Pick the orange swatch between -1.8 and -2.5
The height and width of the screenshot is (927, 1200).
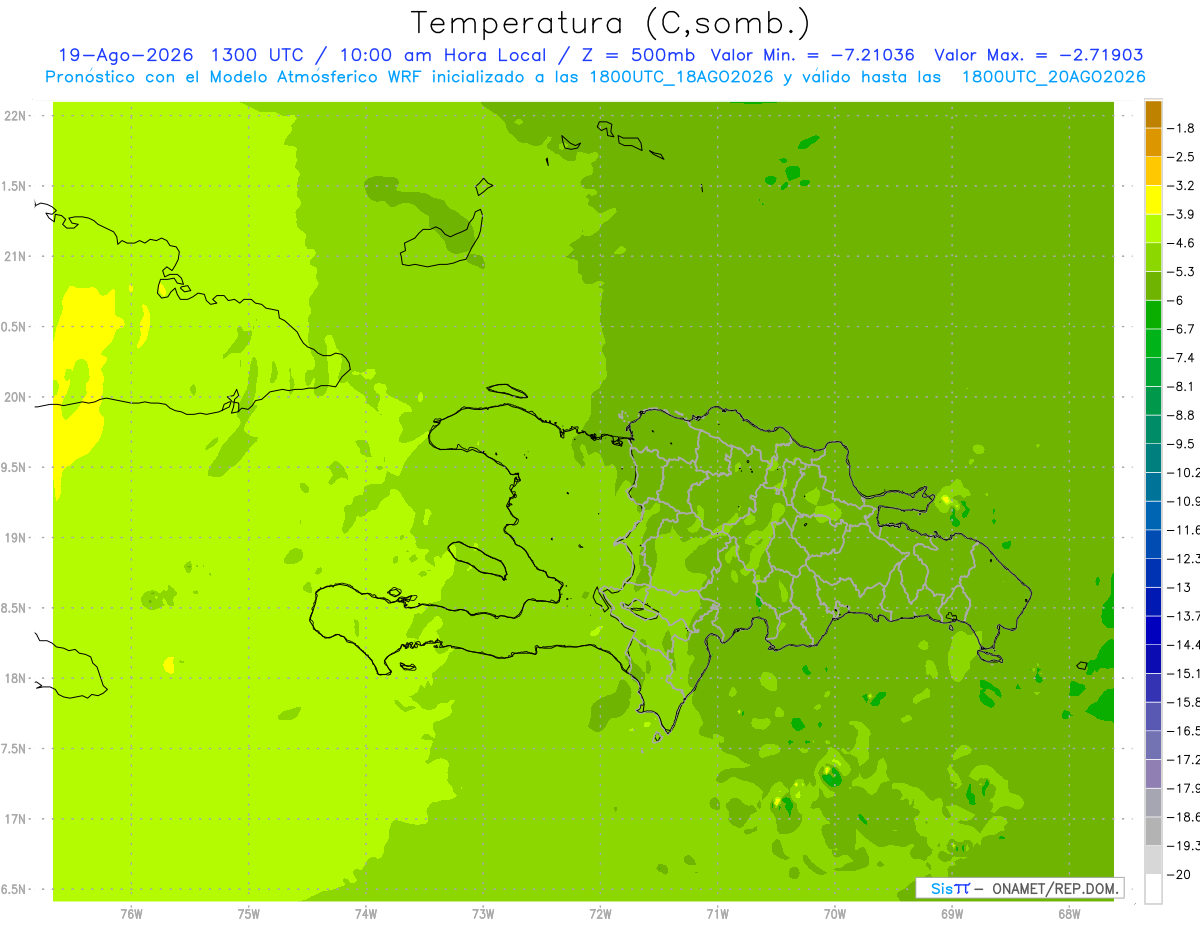(1153, 143)
